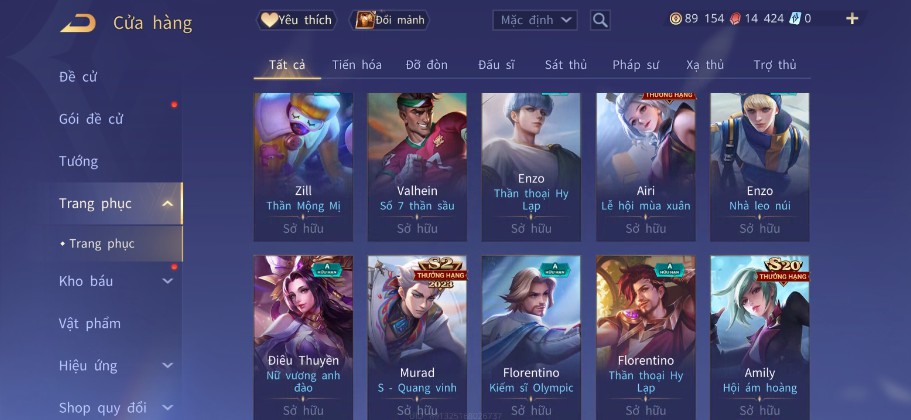Screen dimensions: 911x420
Task: Select the Tiến hóa filter tab
Action: click(x=357, y=64)
